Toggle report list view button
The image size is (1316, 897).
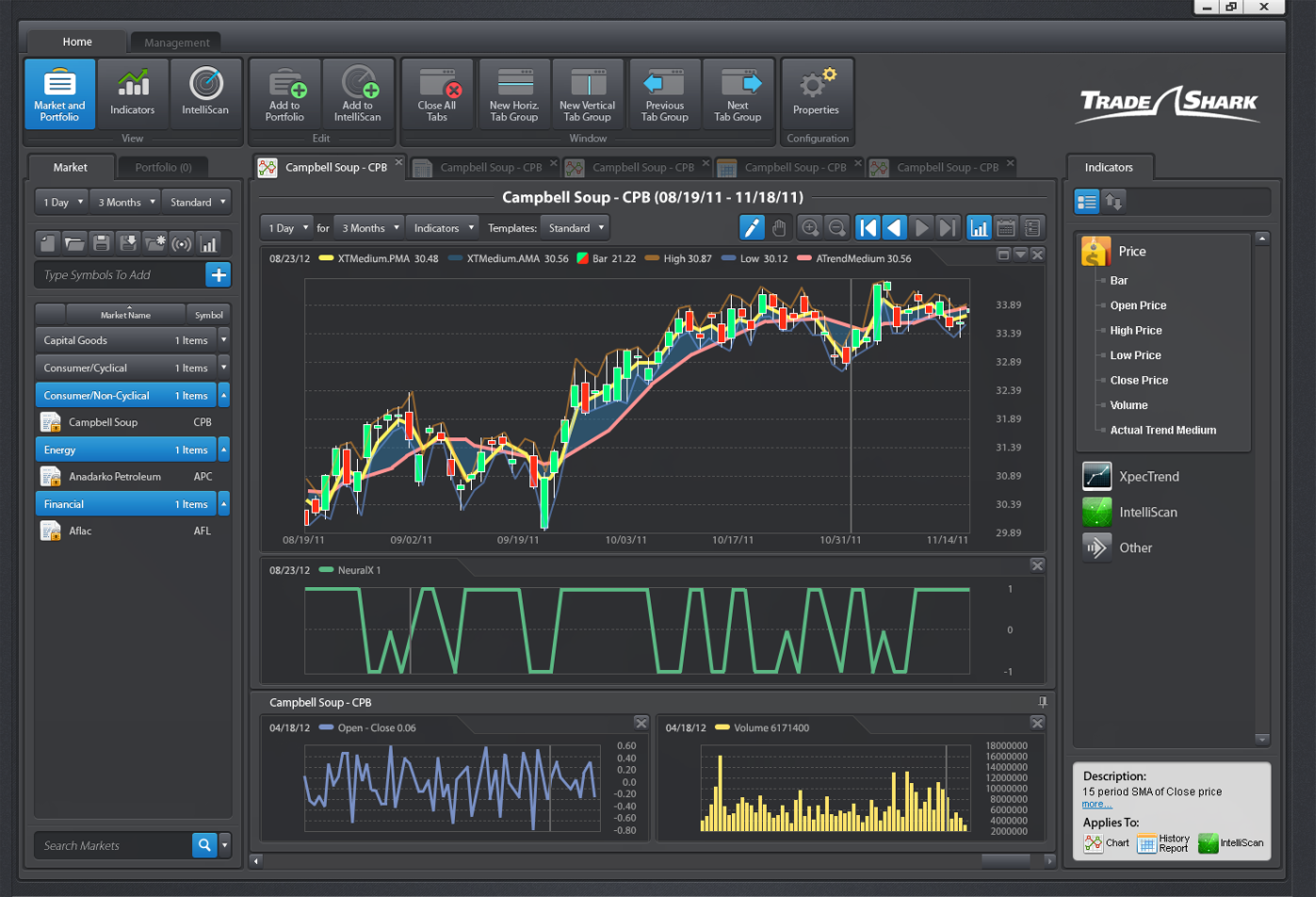(1032, 228)
